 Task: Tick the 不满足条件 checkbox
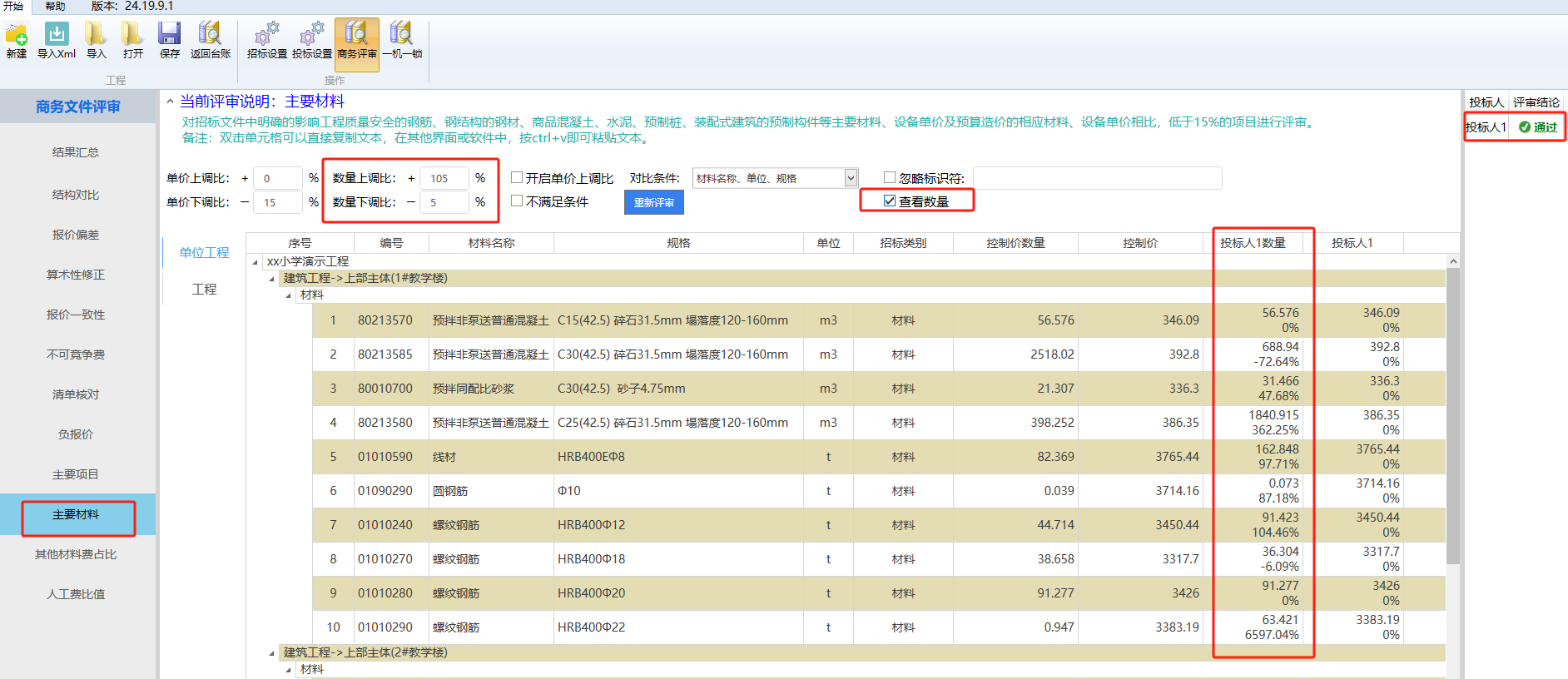tap(517, 201)
